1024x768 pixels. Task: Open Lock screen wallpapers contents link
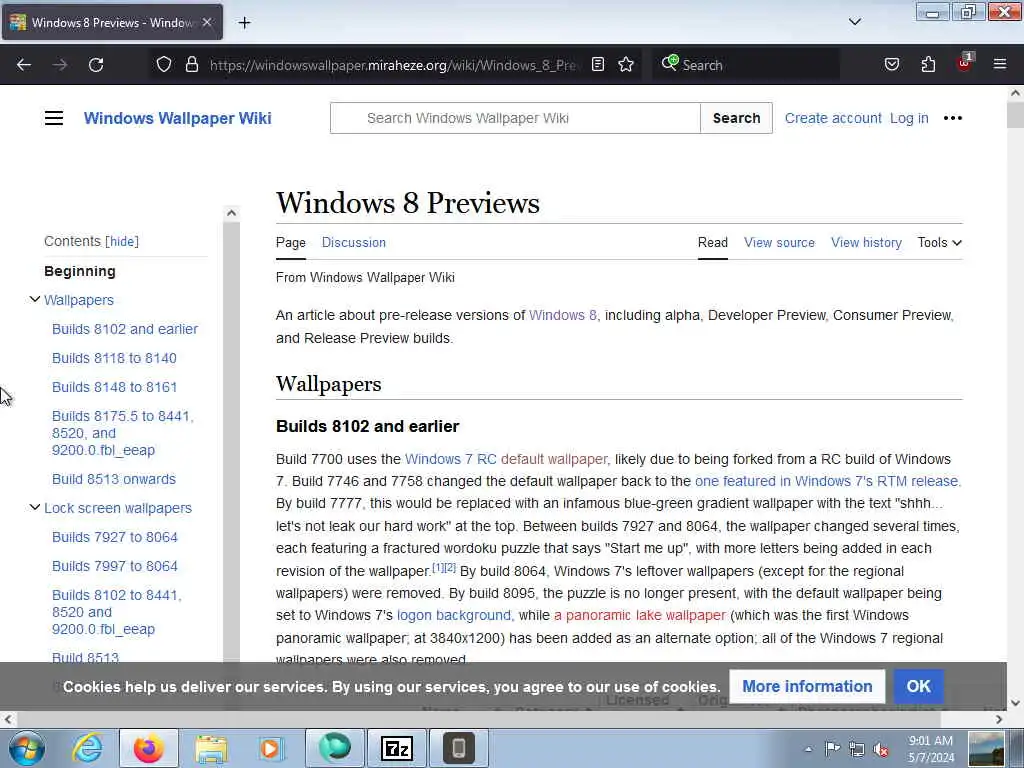[118, 508]
